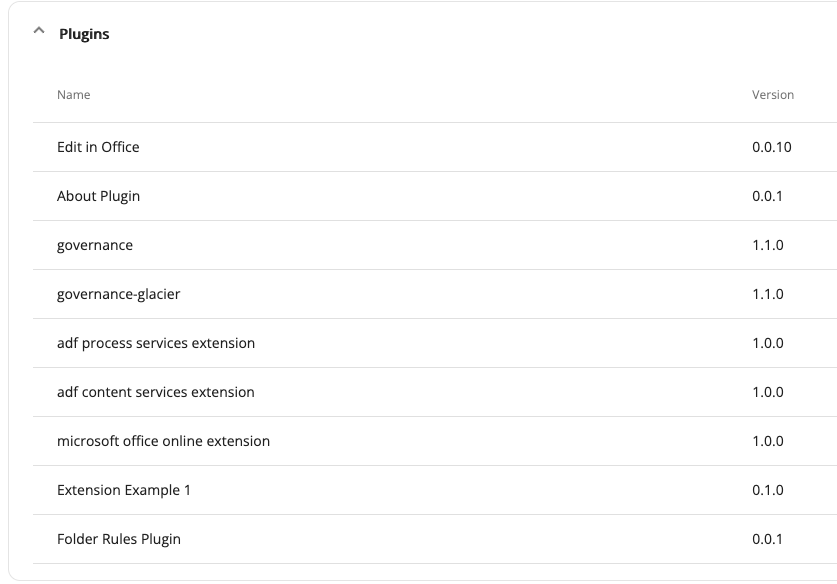Click the governance plugin name
Screen dimensions: 837x584
click(x=95, y=245)
